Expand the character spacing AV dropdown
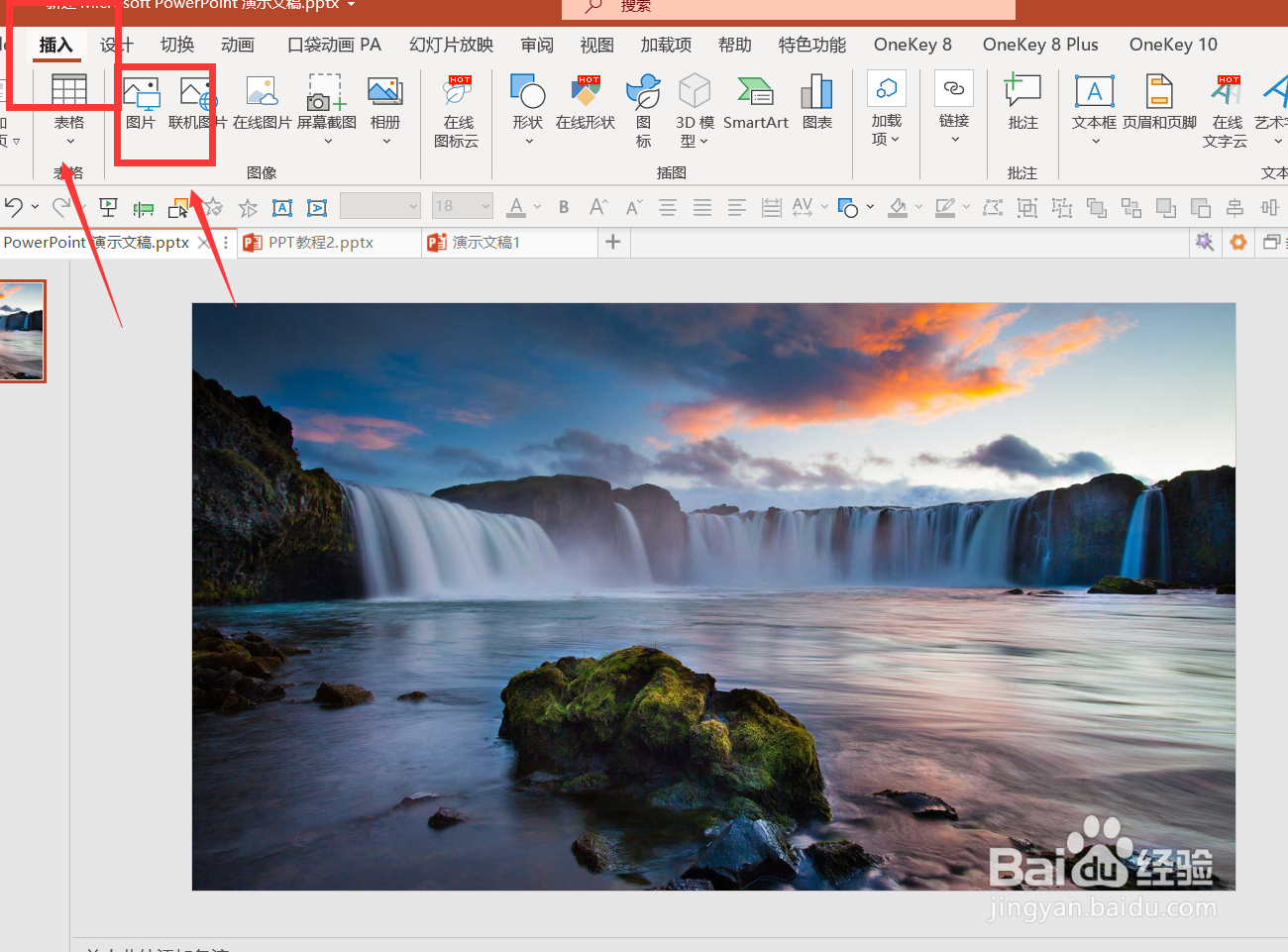The width and height of the screenshot is (1288, 952). tap(824, 207)
